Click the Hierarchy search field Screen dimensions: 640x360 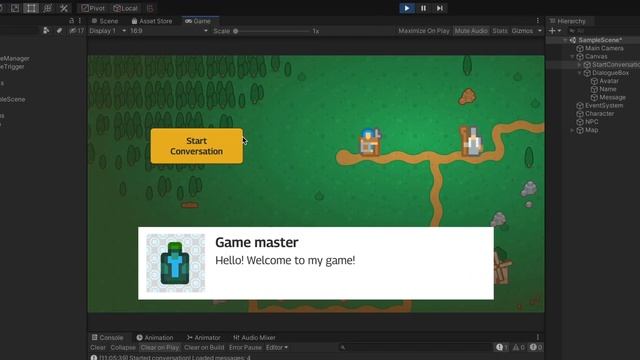pyautogui.click(x=604, y=31)
